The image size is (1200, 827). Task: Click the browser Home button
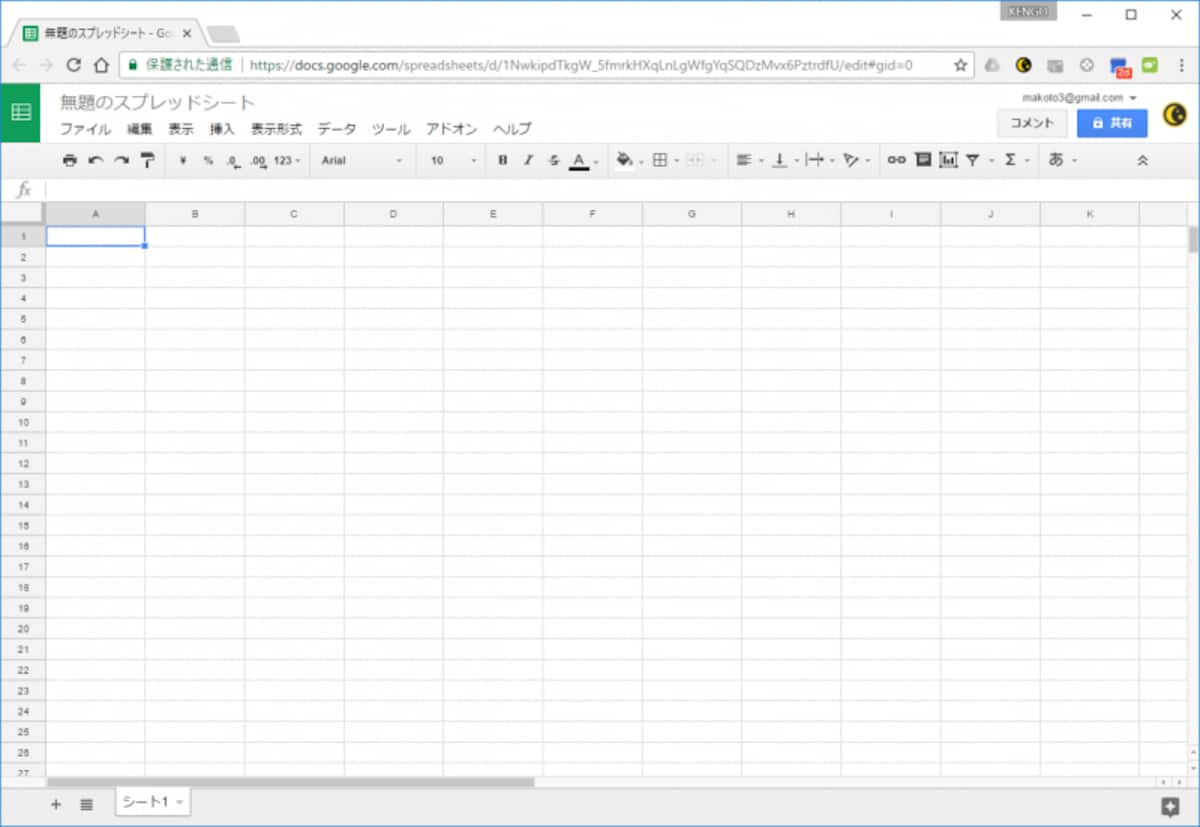[101, 65]
